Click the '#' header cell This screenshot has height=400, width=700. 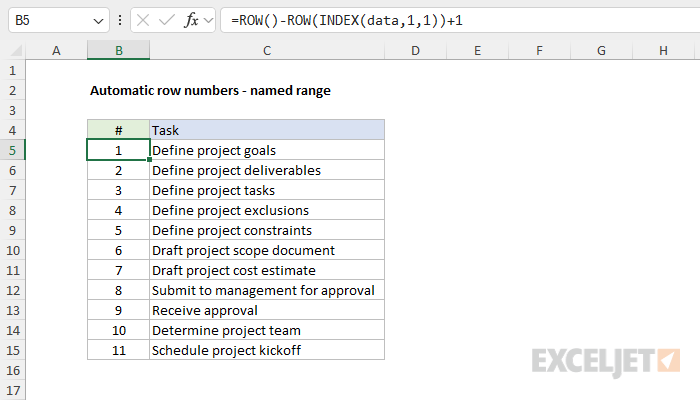coord(118,130)
